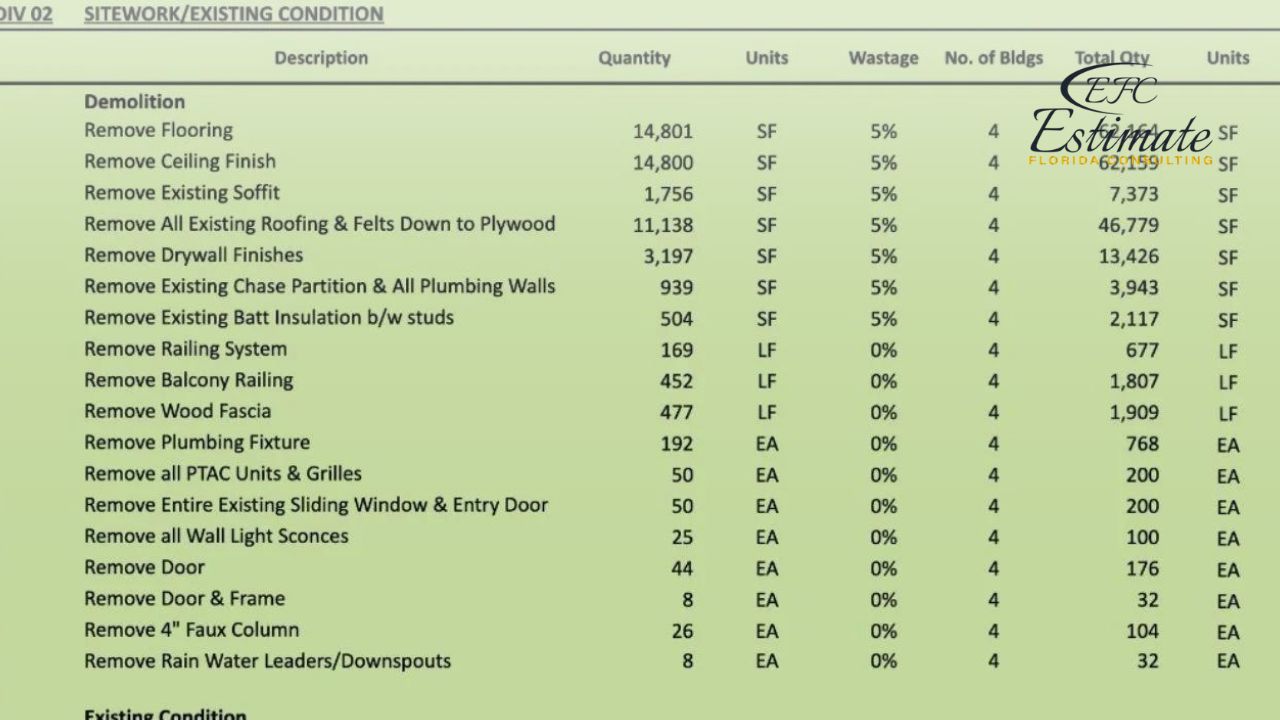Select the Demolition section label

[x=134, y=102]
